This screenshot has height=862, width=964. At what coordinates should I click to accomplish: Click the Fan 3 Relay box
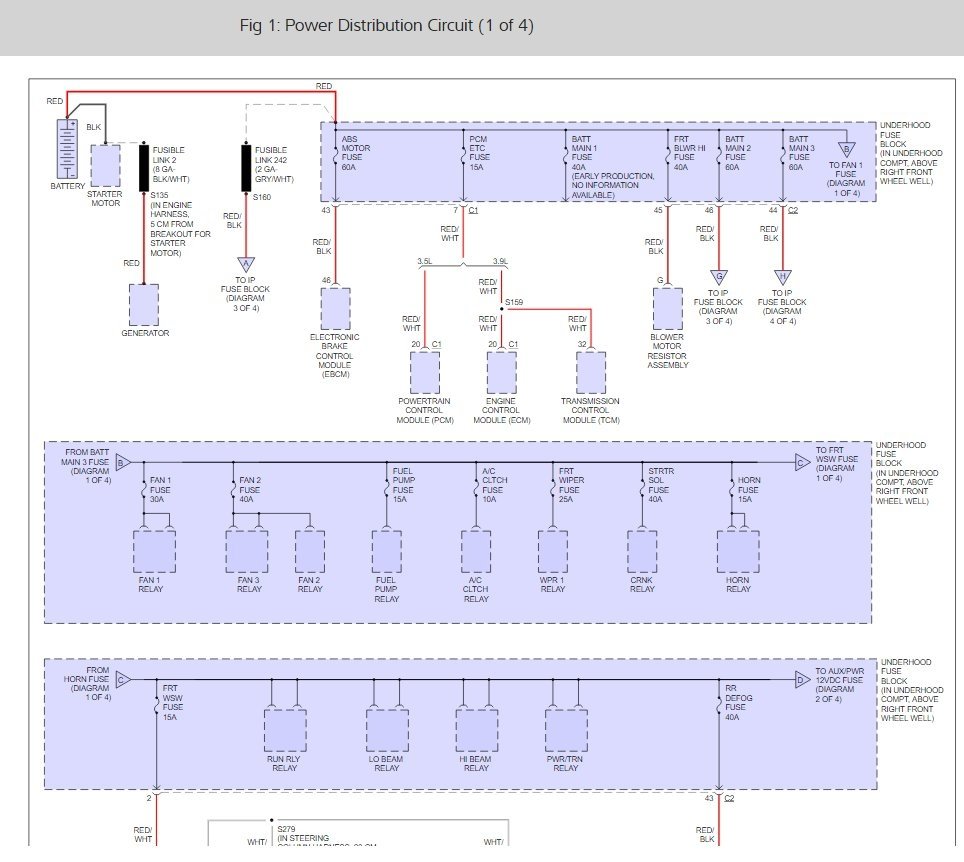point(247,552)
